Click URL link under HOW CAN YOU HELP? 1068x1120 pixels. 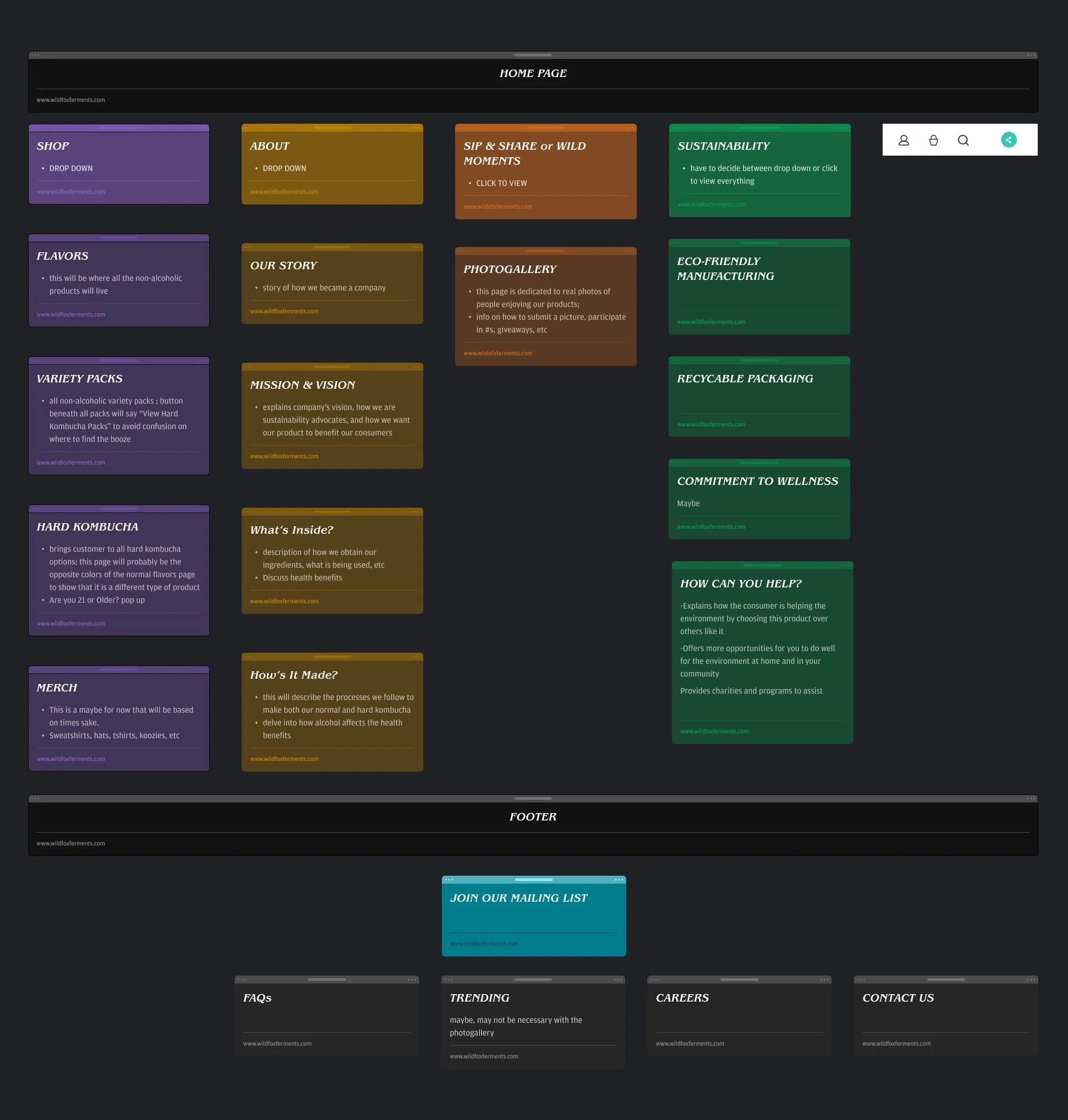714,731
